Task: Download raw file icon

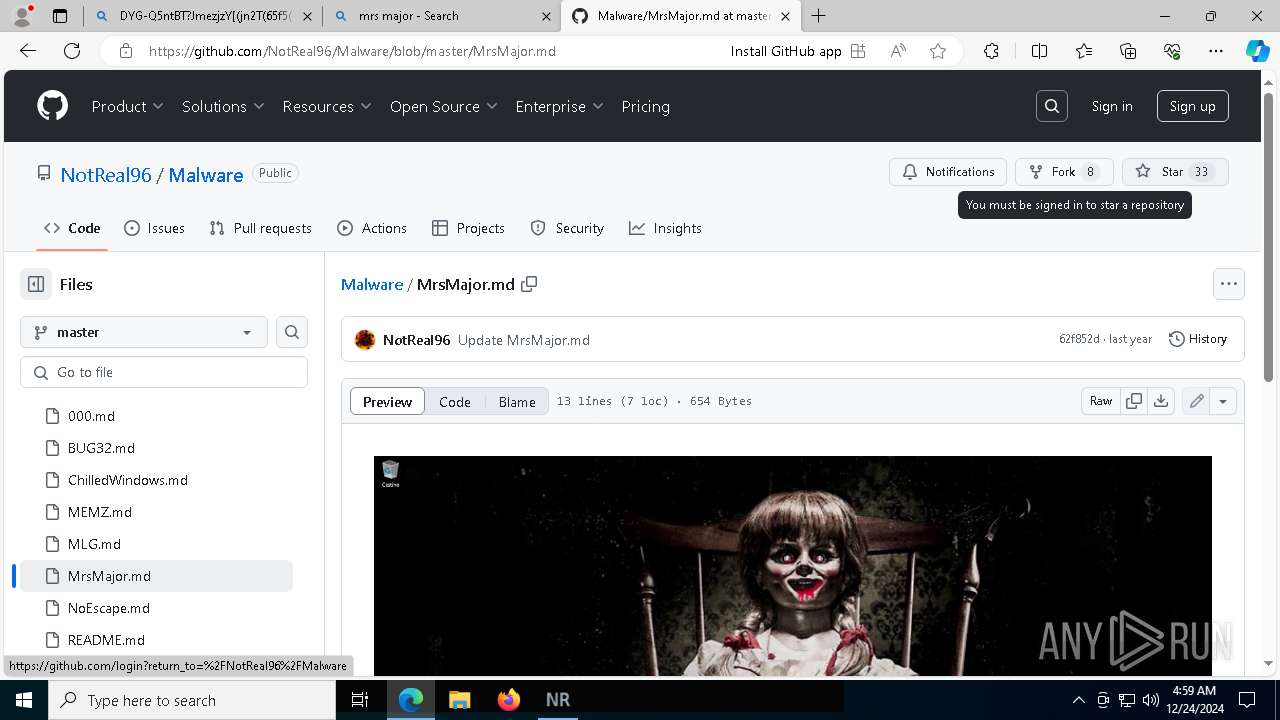Action: pos(1160,401)
